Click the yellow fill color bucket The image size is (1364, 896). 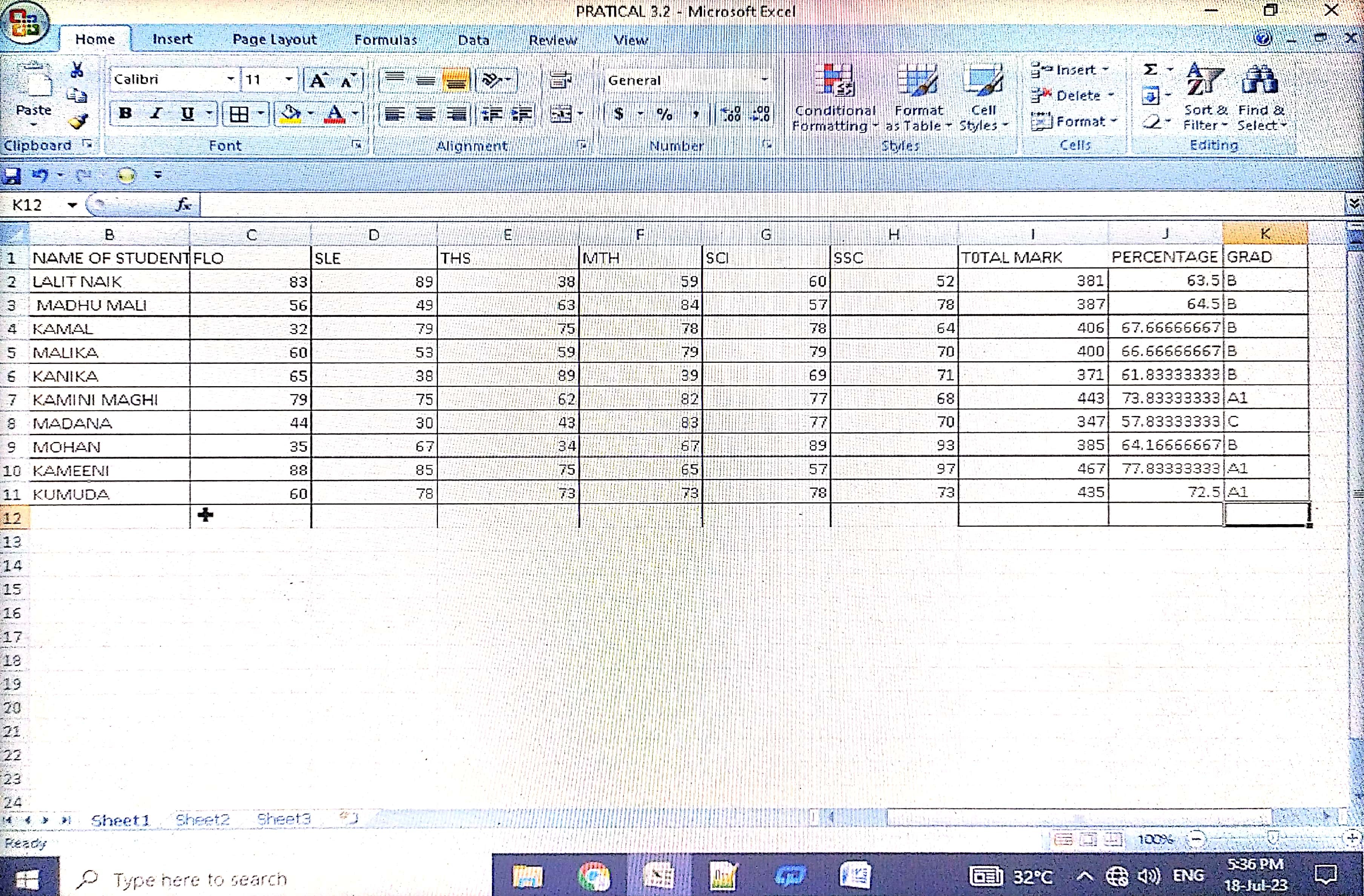click(x=290, y=114)
